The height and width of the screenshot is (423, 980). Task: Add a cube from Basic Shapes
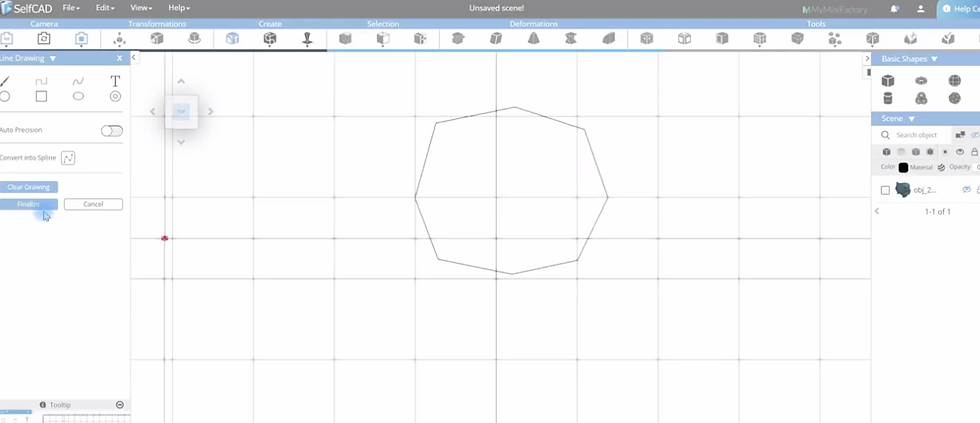coord(888,81)
